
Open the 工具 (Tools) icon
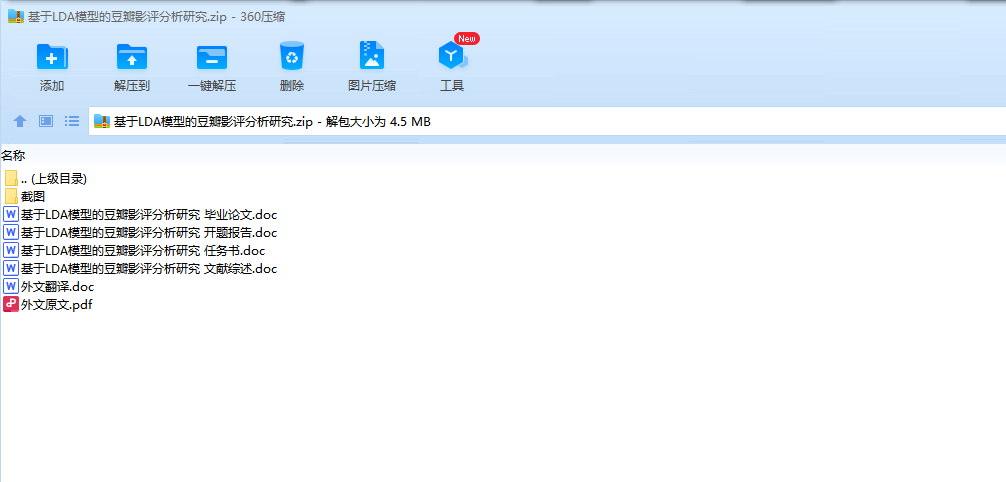(x=452, y=56)
